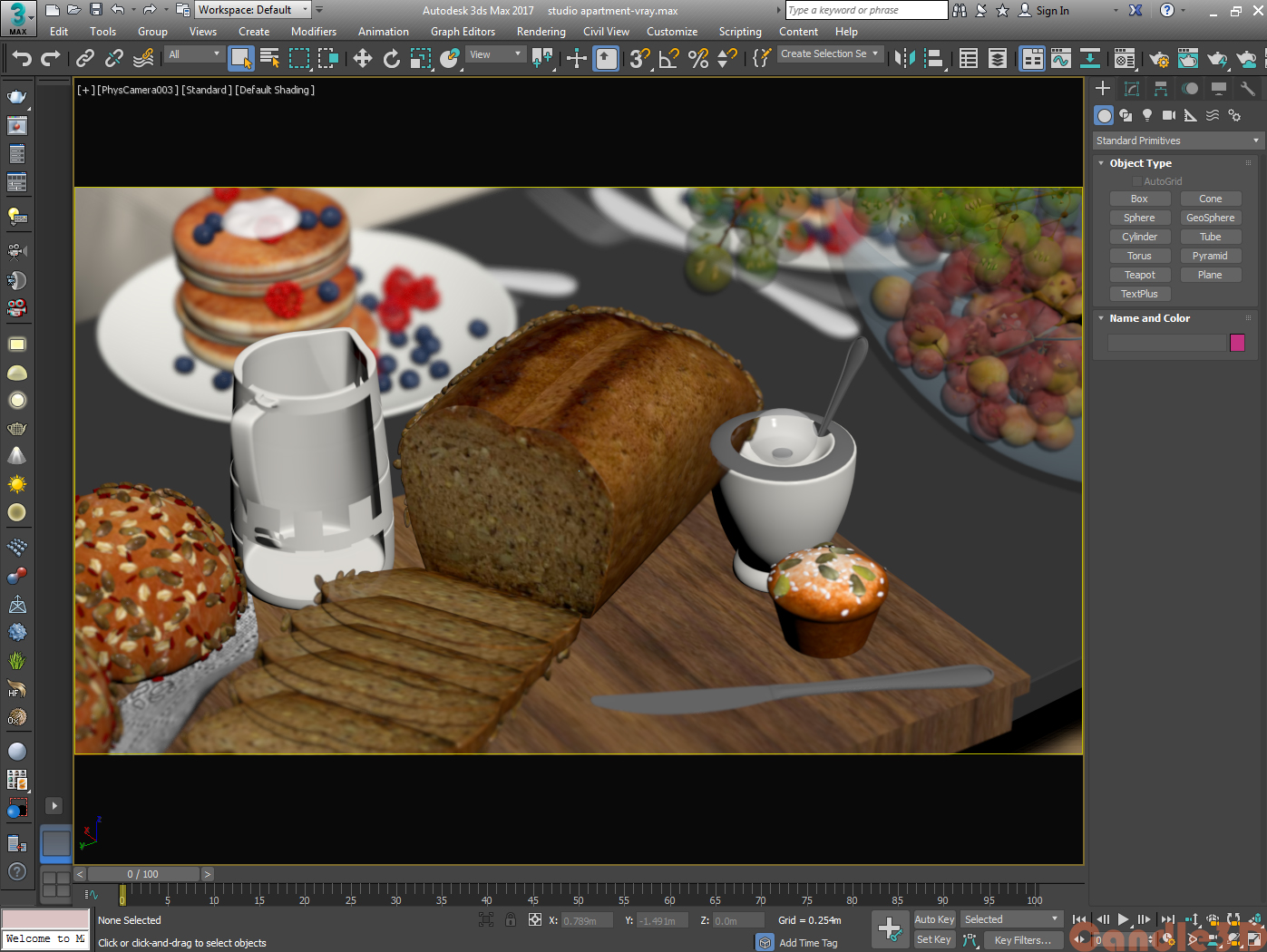
Task: Open the Curve Editor from the toolbar
Action: click(x=1061, y=59)
